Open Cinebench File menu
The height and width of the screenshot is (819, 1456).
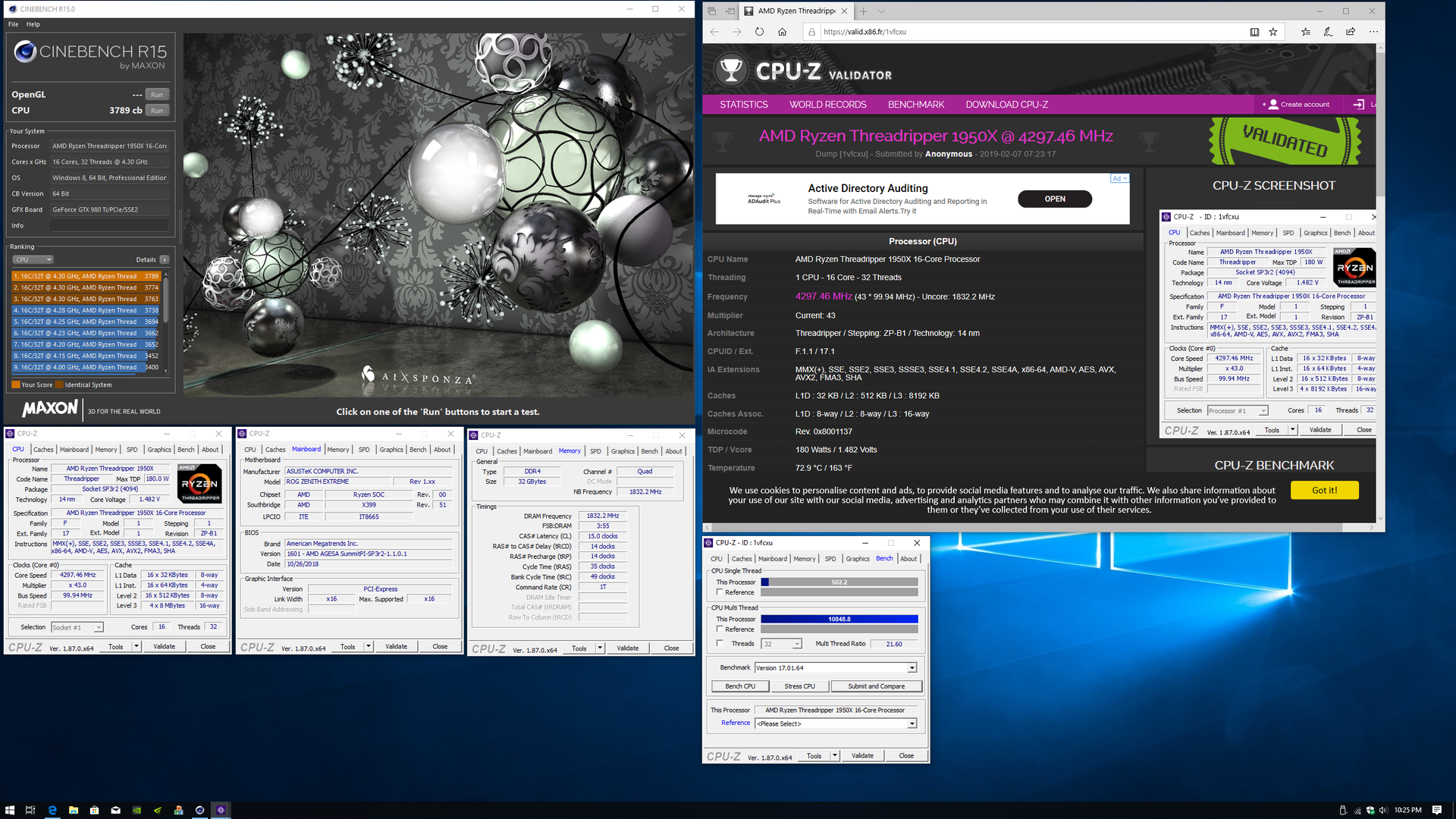click(14, 24)
